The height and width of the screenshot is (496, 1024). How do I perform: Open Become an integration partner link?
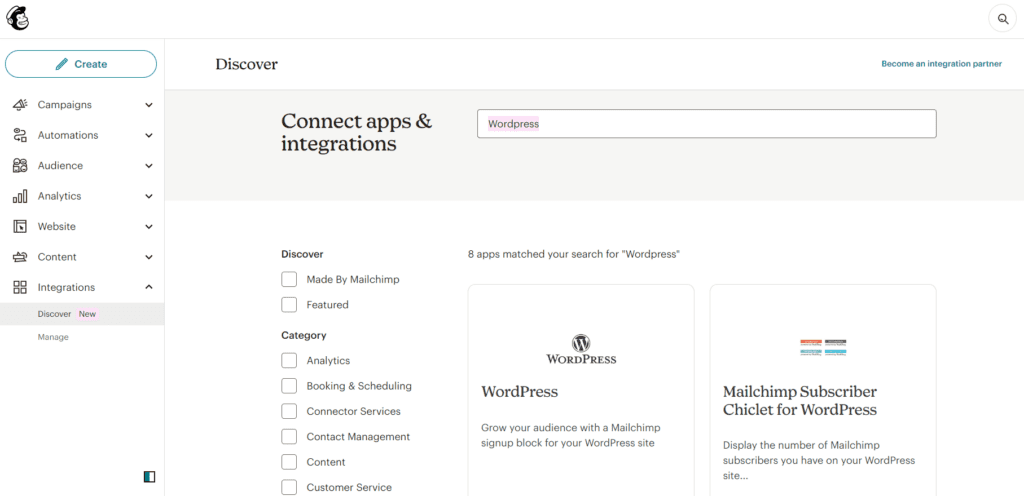click(941, 64)
